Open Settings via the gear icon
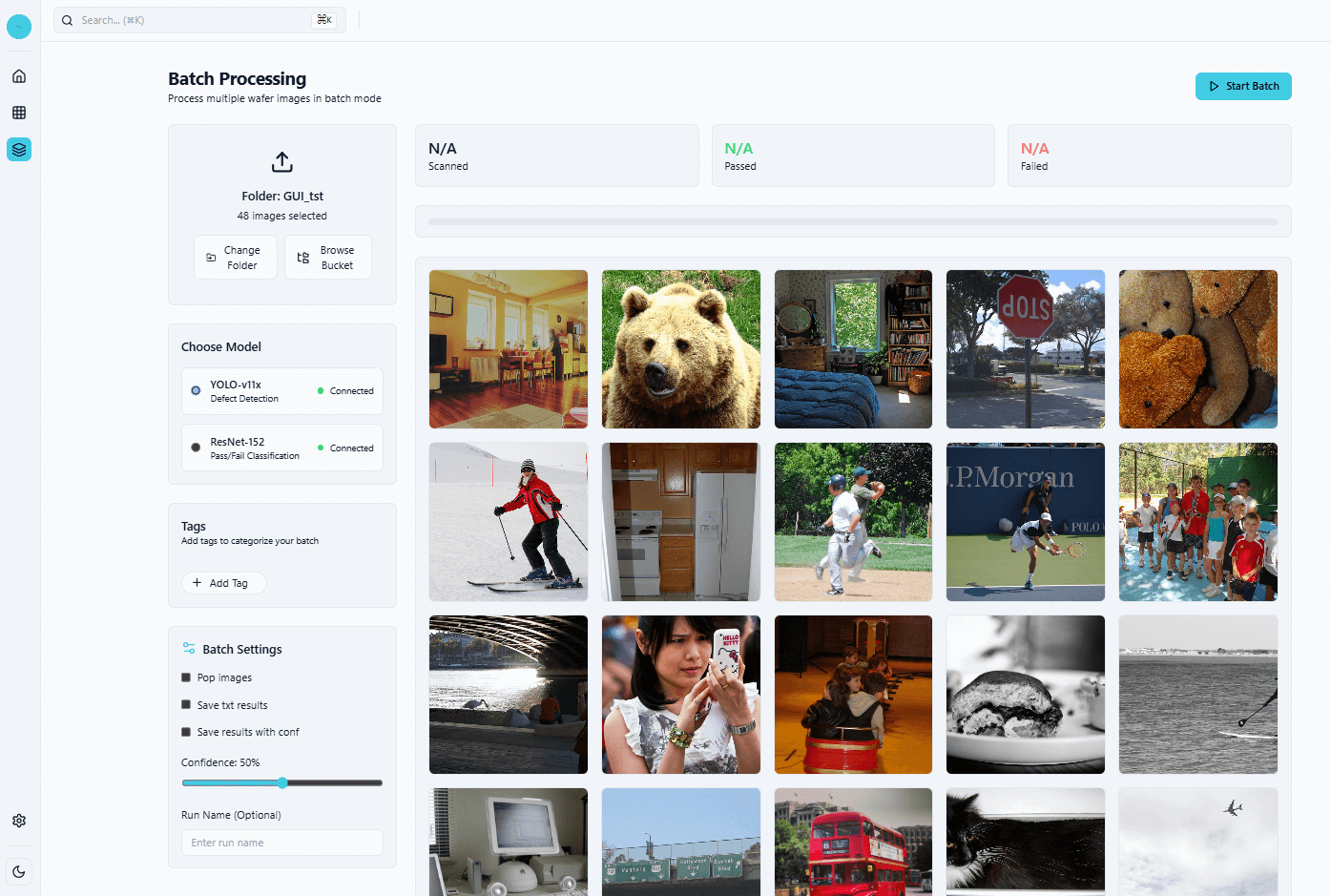 19,821
